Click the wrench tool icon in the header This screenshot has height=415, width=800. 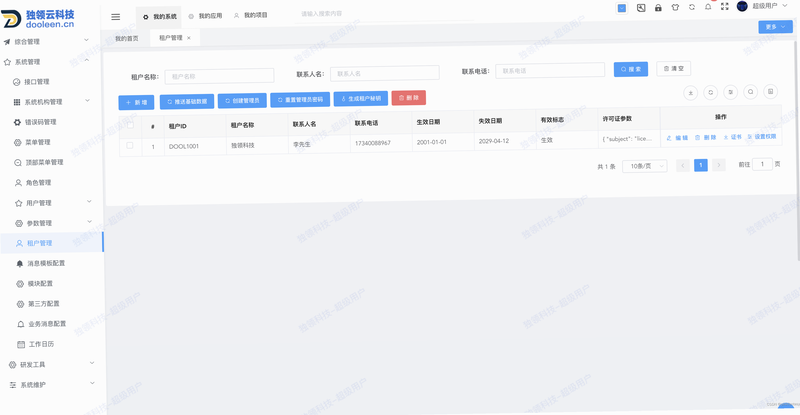(641, 8)
